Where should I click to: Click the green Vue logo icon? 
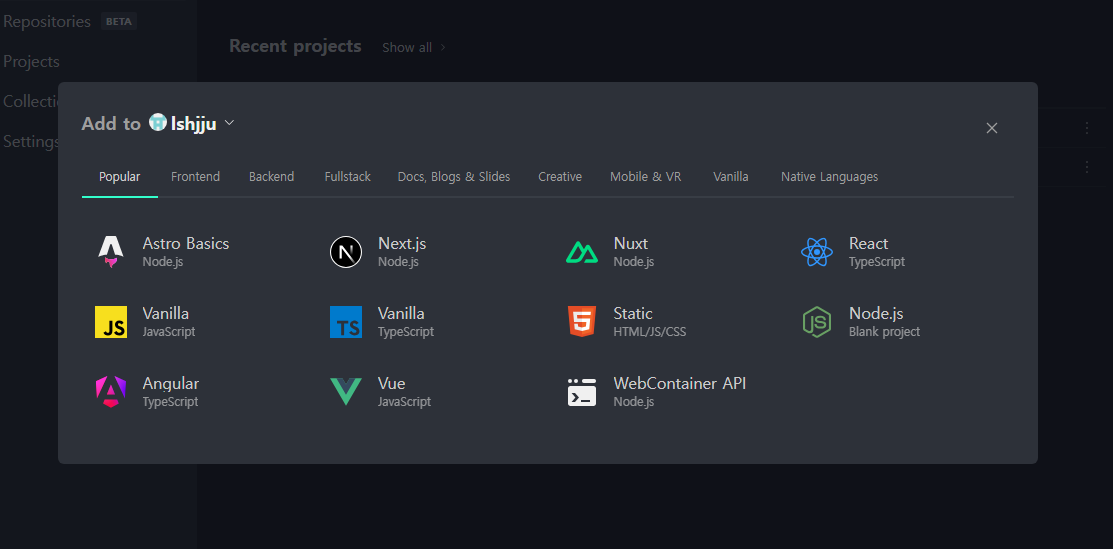click(x=346, y=392)
